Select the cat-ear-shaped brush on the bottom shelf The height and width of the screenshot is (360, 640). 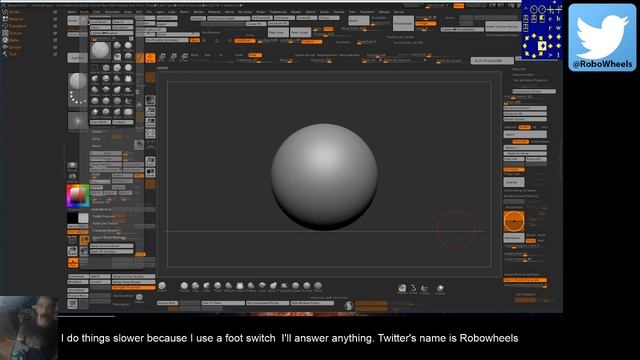point(240,286)
